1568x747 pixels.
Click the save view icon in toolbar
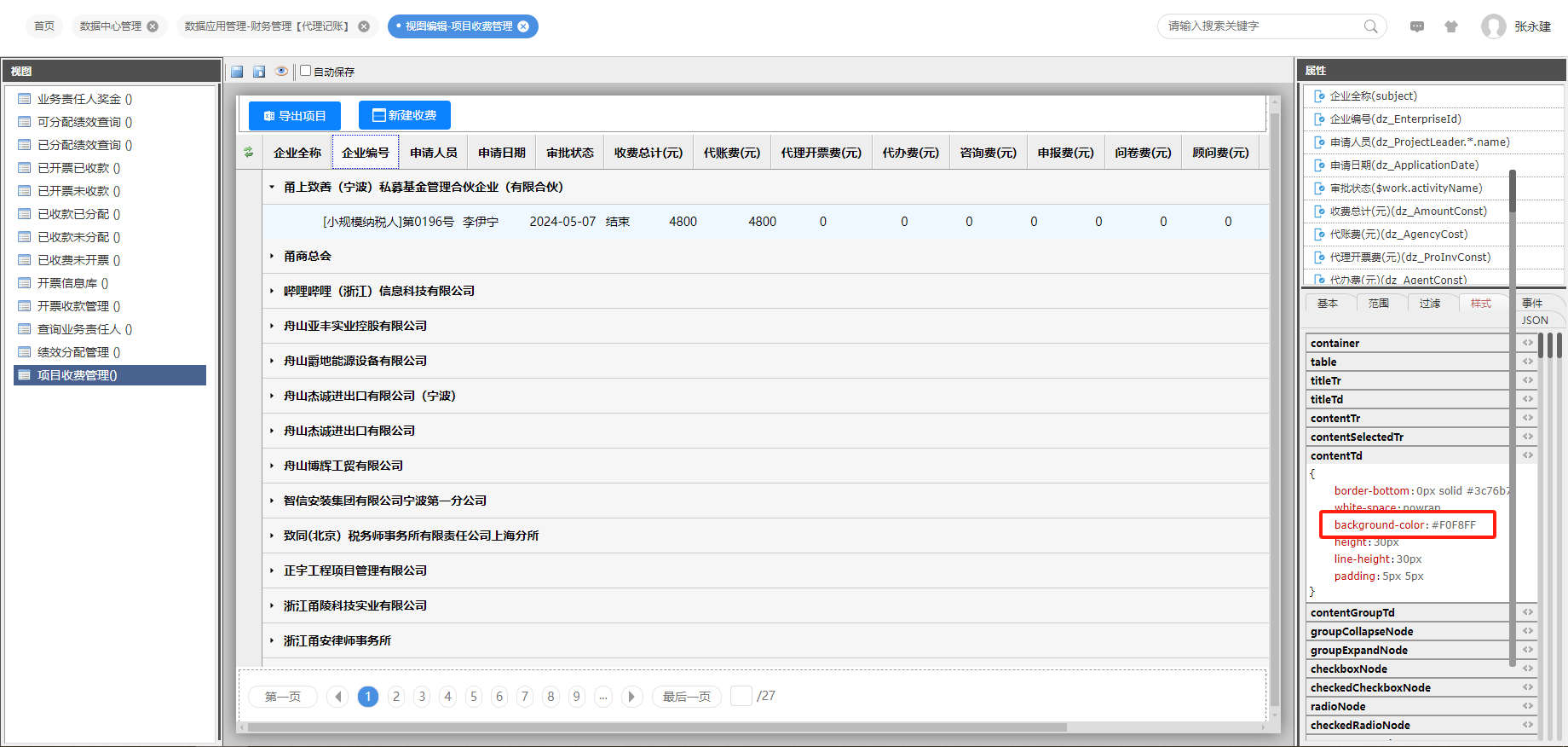coord(237,72)
